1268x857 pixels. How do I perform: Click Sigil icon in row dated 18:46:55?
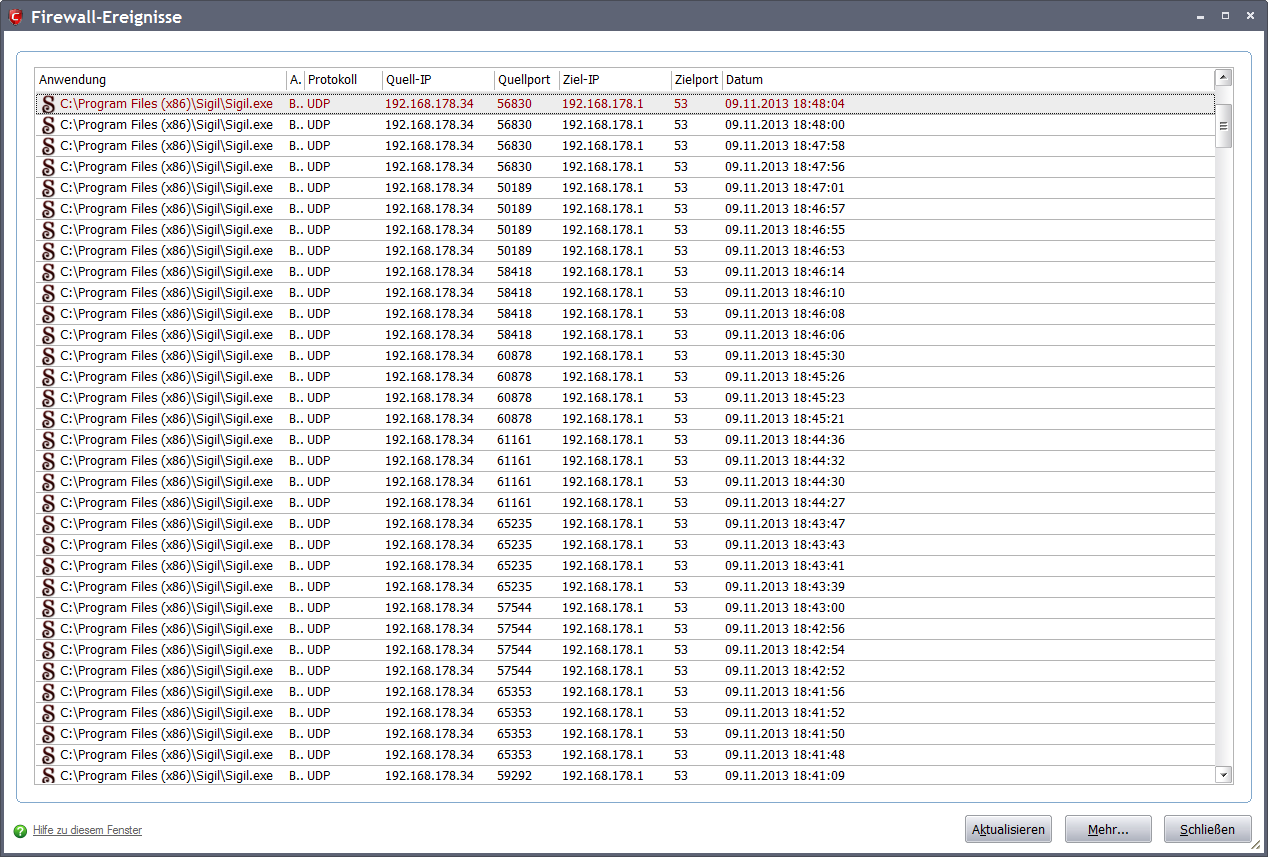[x=48, y=230]
